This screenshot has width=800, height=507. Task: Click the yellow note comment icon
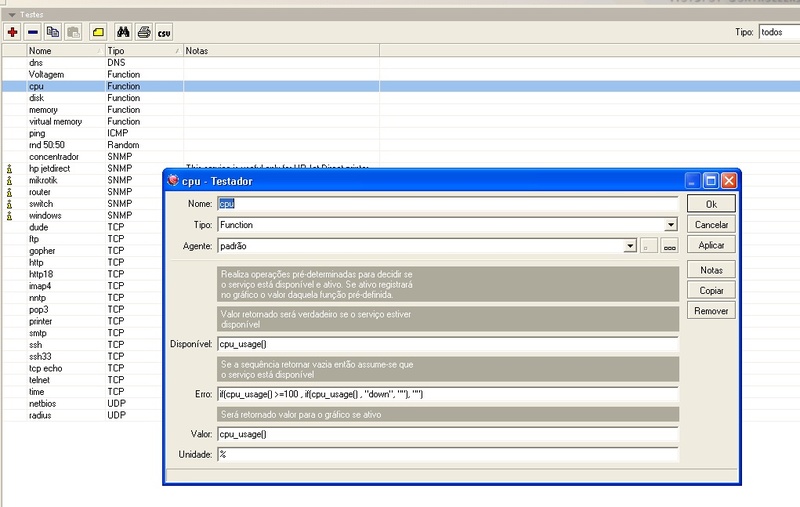tap(98, 32)
